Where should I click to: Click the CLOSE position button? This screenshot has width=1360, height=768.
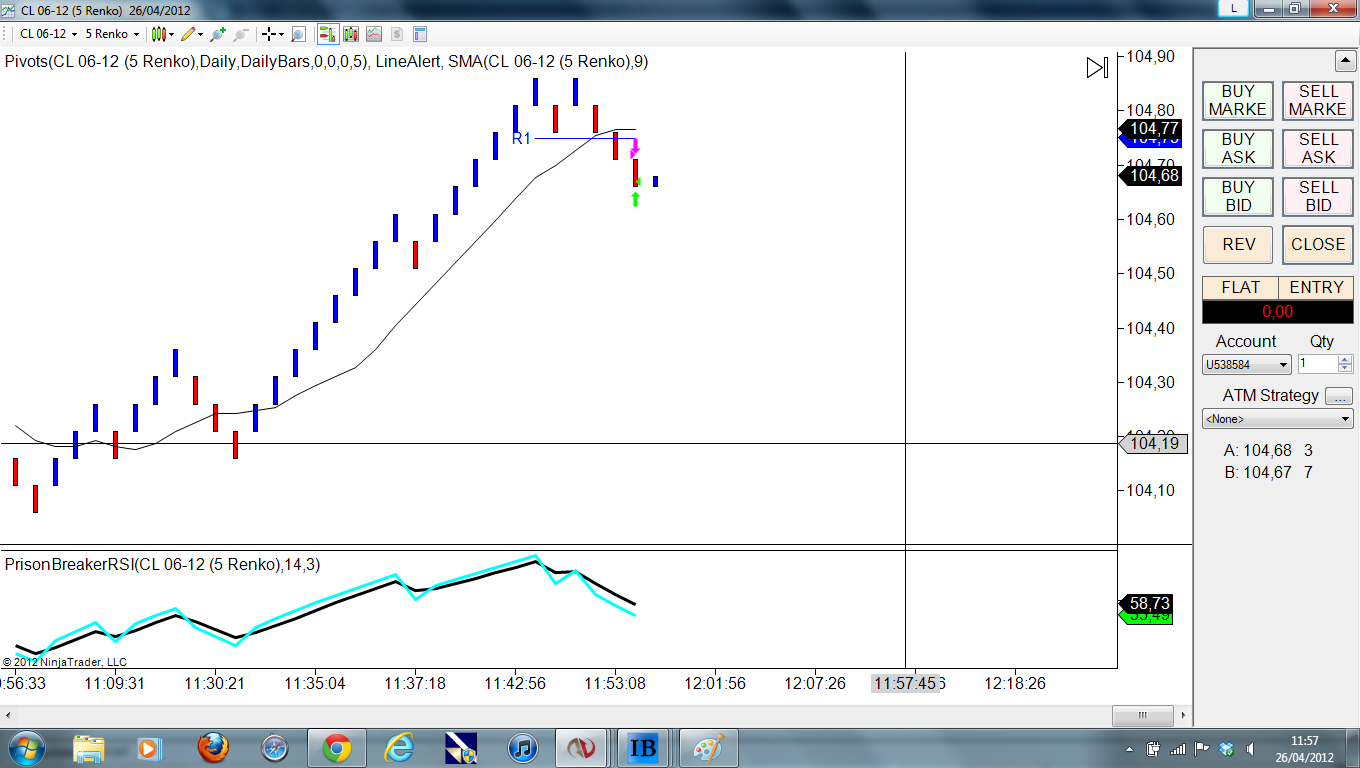pos(1317,245)
